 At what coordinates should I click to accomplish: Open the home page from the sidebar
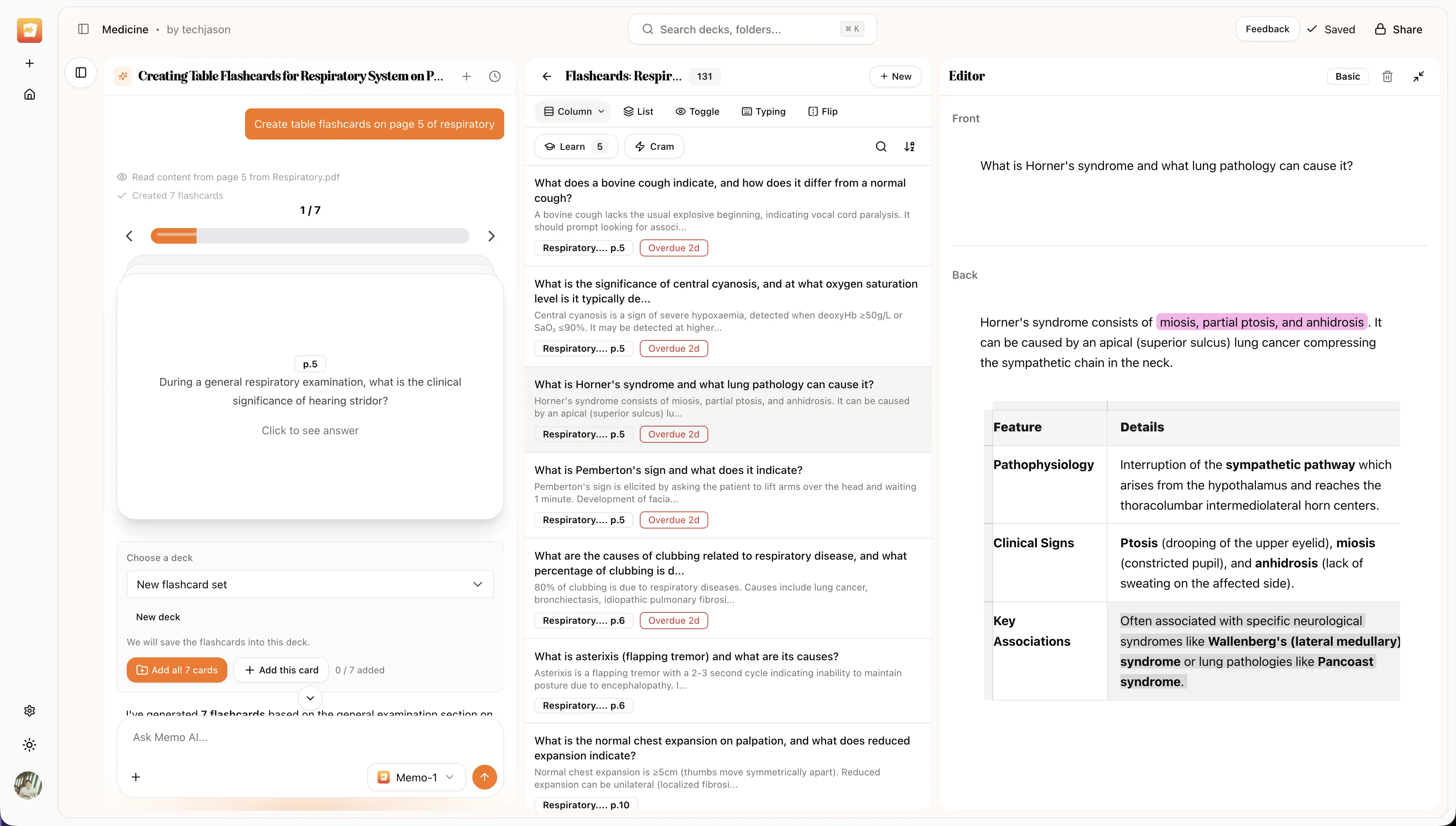coord(29,94)
